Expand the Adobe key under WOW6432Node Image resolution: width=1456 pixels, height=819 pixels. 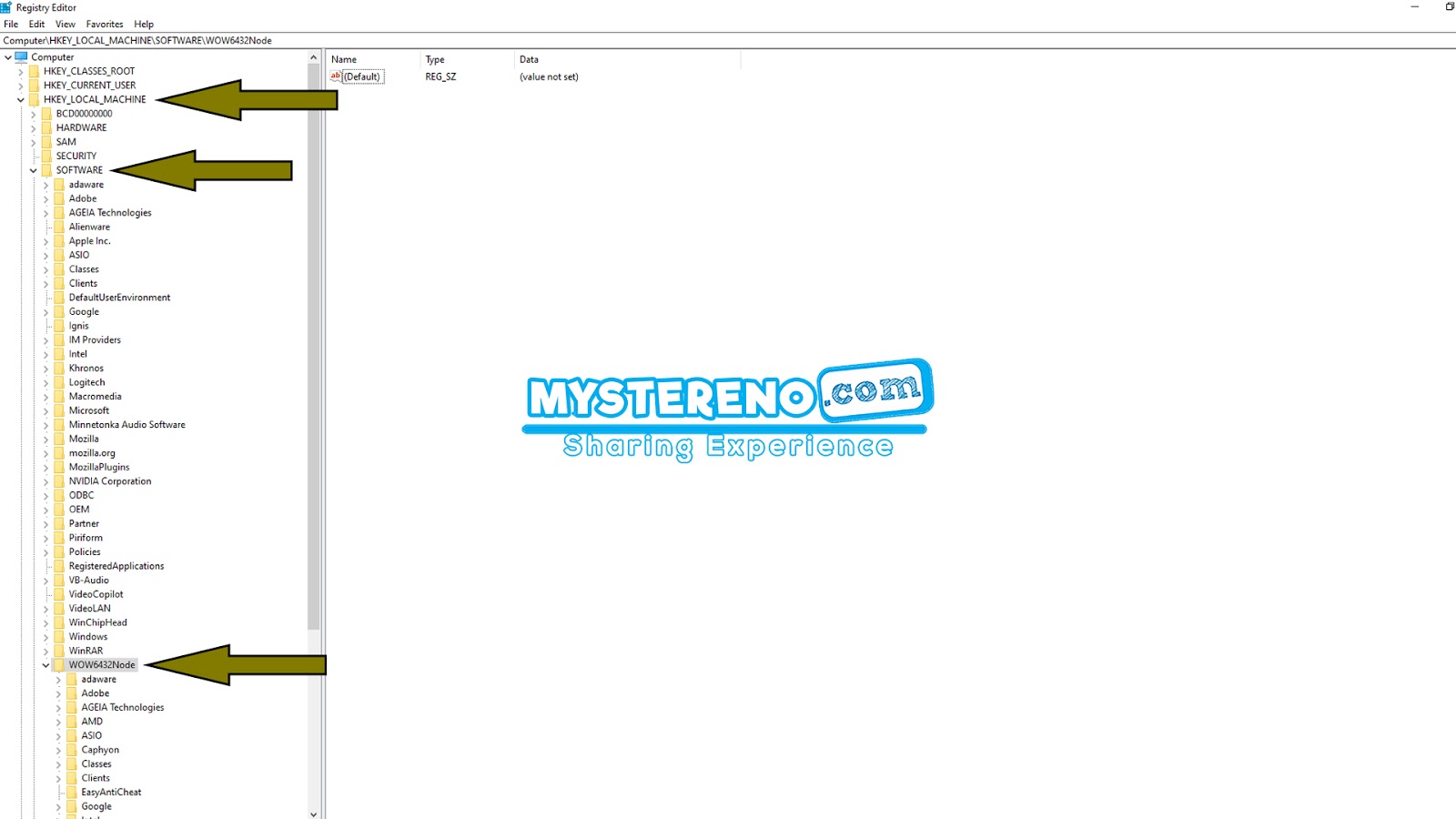coord(58,693)
